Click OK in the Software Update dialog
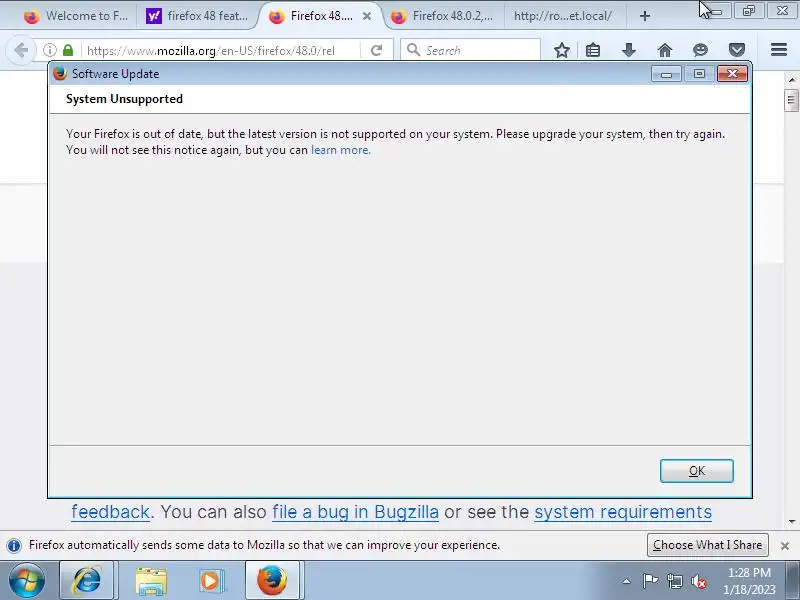This screenshot has height=600, width=800. point(696,470)
